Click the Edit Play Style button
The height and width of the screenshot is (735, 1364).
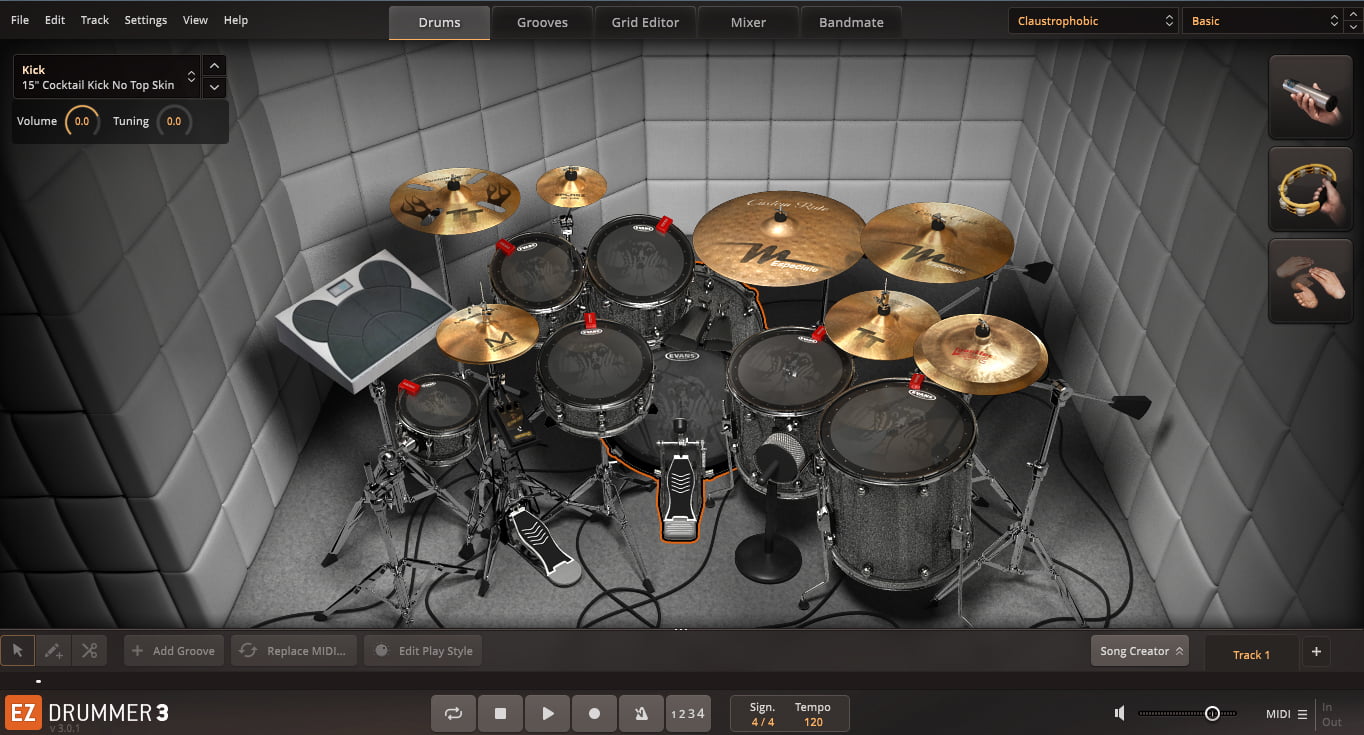423,651
